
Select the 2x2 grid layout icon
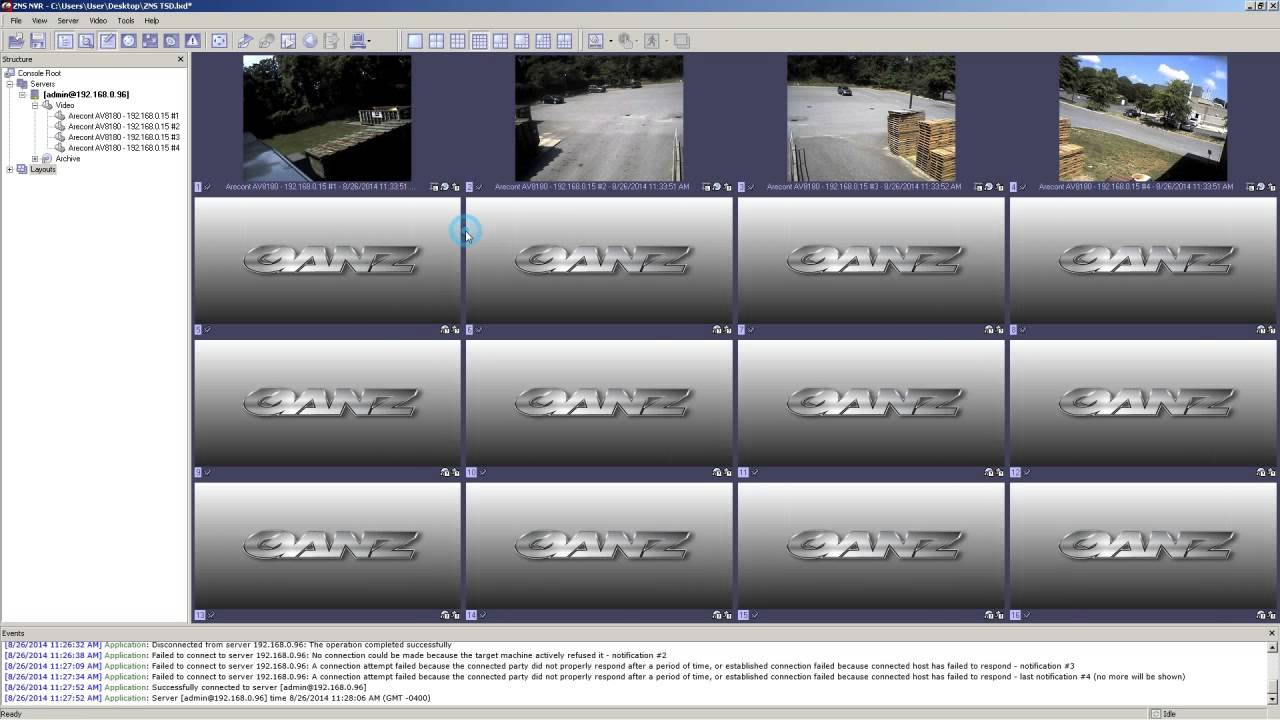437,41
